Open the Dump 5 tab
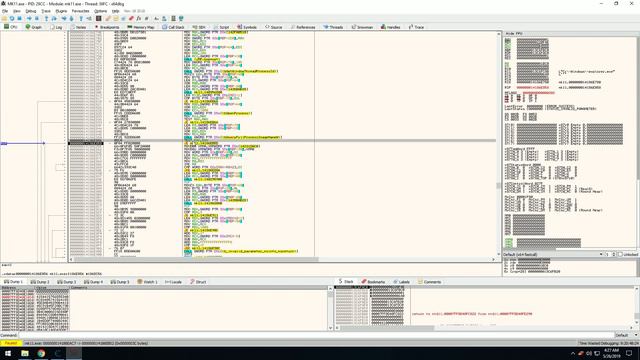Viewport: 640px width, 360px height. click(120, 282)
